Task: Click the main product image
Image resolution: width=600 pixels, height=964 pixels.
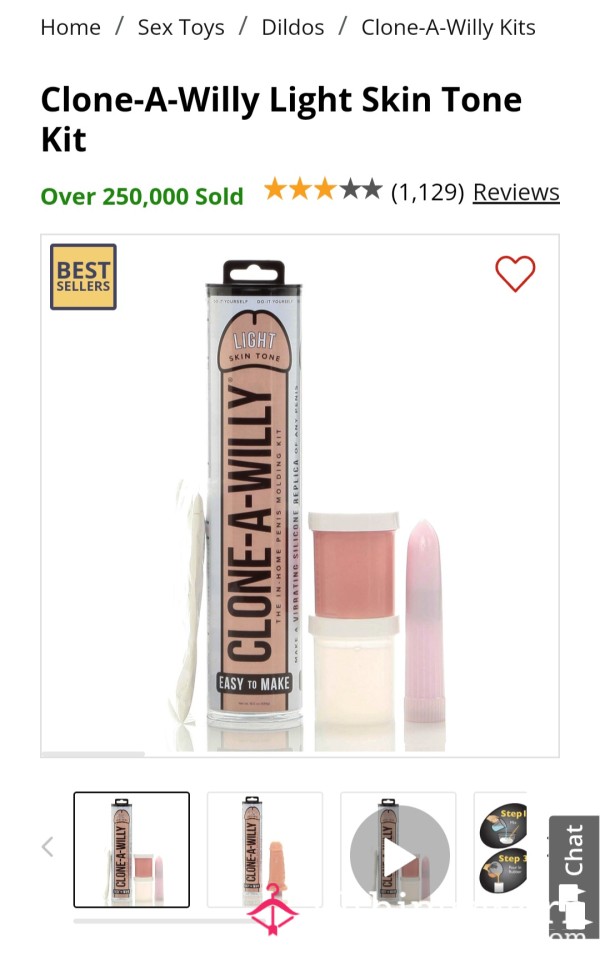Action: click(300, 496)
